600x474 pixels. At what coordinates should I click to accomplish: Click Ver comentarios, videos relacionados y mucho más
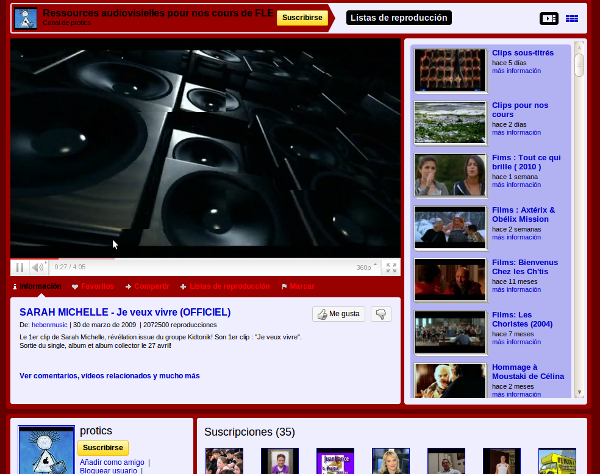point(109,376)
